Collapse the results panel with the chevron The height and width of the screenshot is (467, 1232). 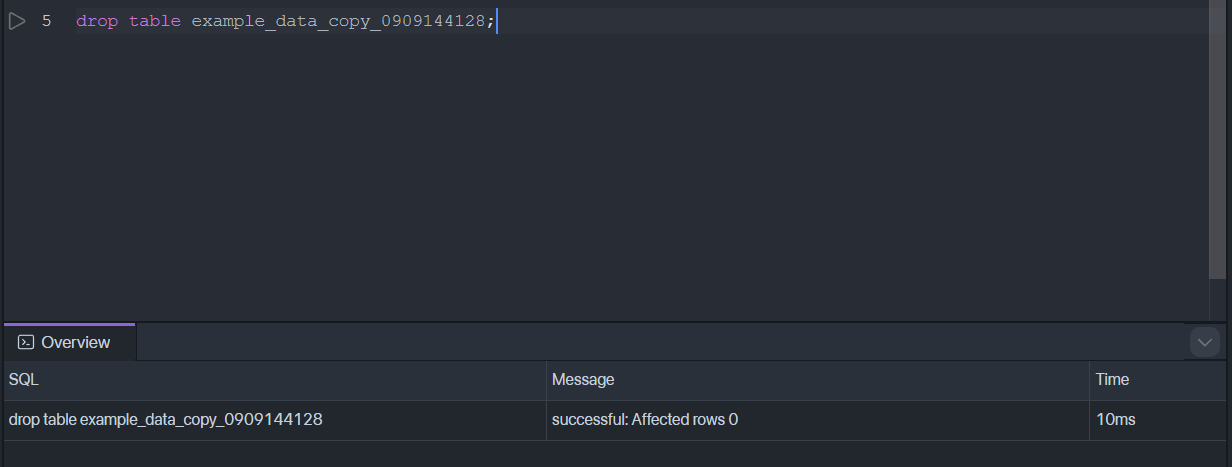(x=1205, y=342)
